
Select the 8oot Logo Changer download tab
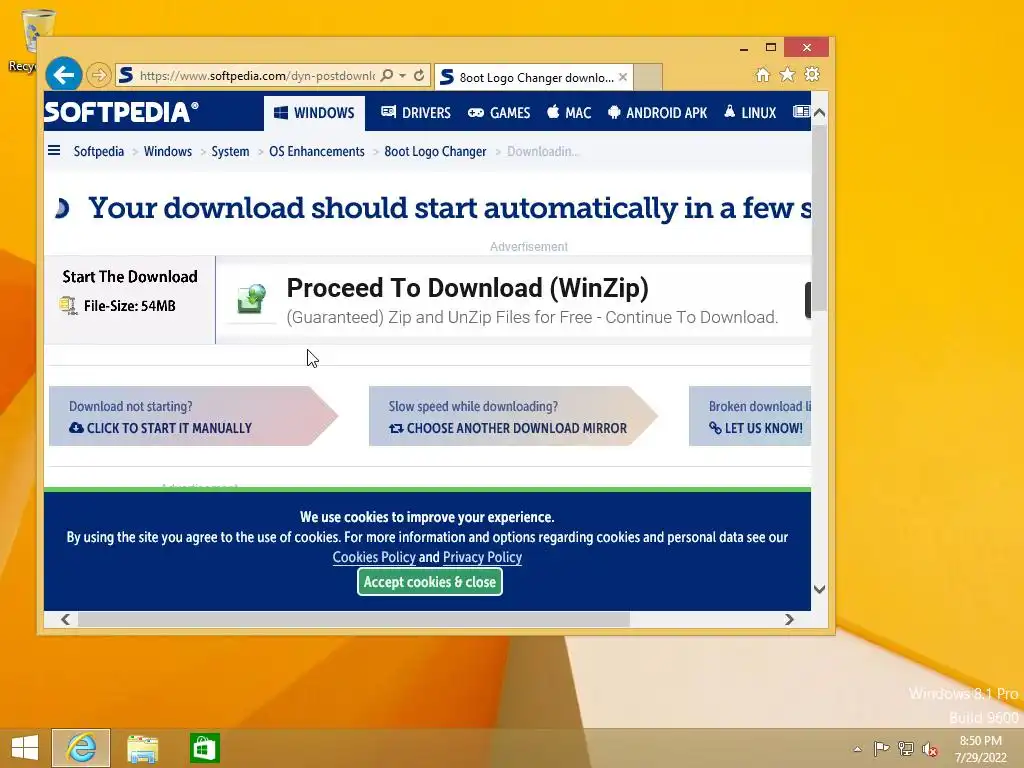pos(532,77)
